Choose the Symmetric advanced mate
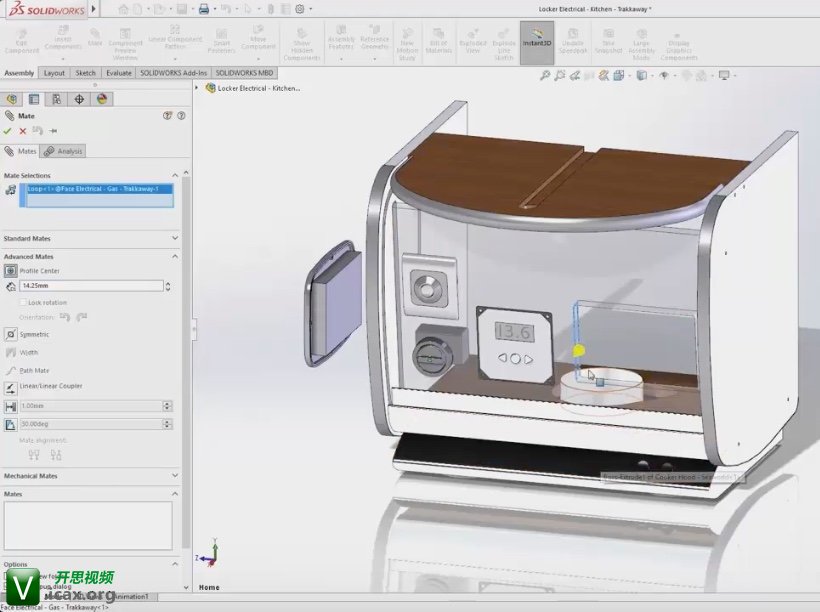 click(x=11, y=334)
